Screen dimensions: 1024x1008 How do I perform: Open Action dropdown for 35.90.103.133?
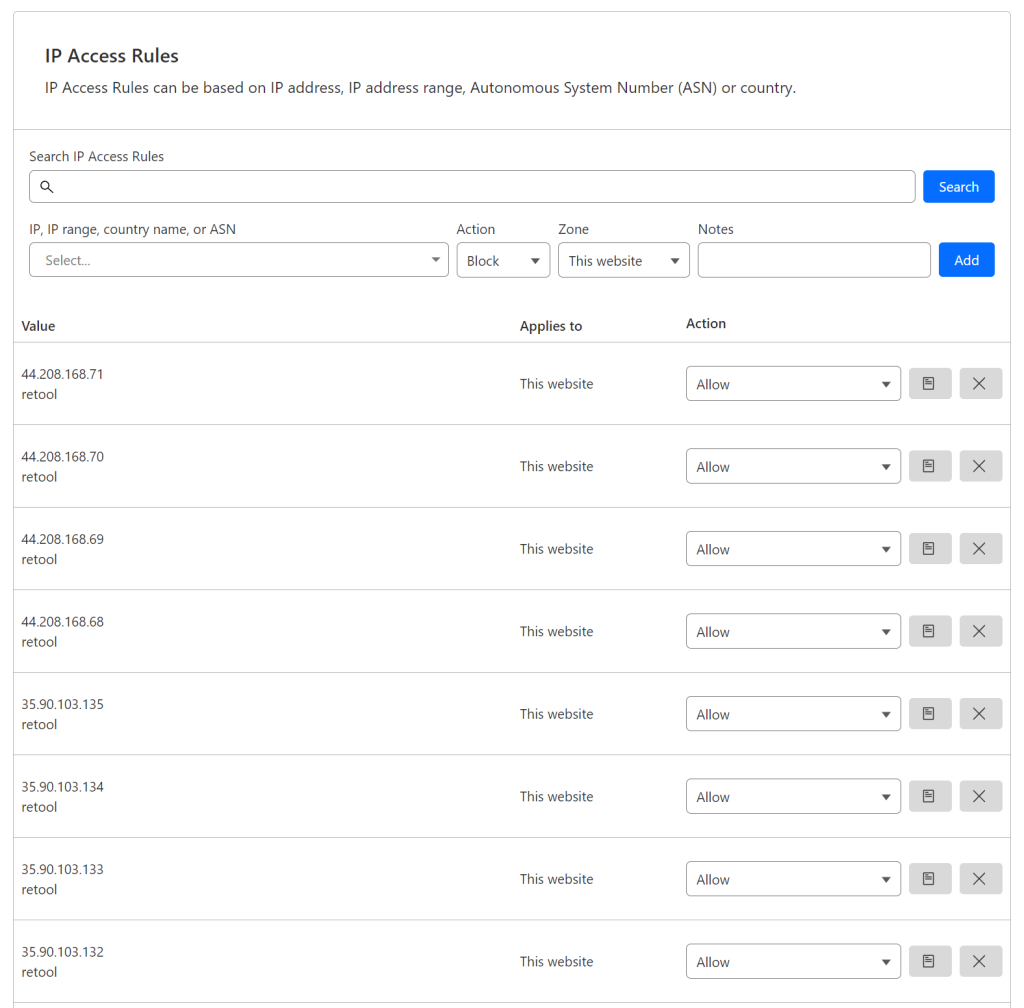click(793, 879)
